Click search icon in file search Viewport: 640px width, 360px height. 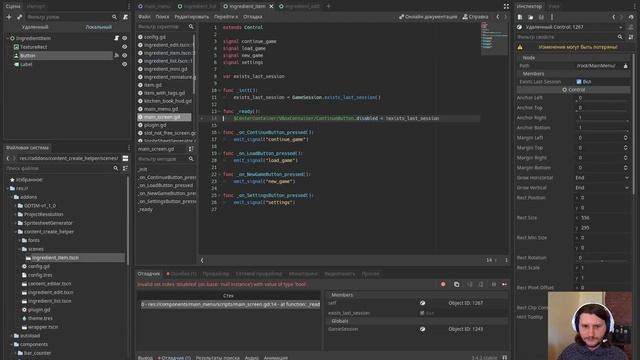click(116, 168)
